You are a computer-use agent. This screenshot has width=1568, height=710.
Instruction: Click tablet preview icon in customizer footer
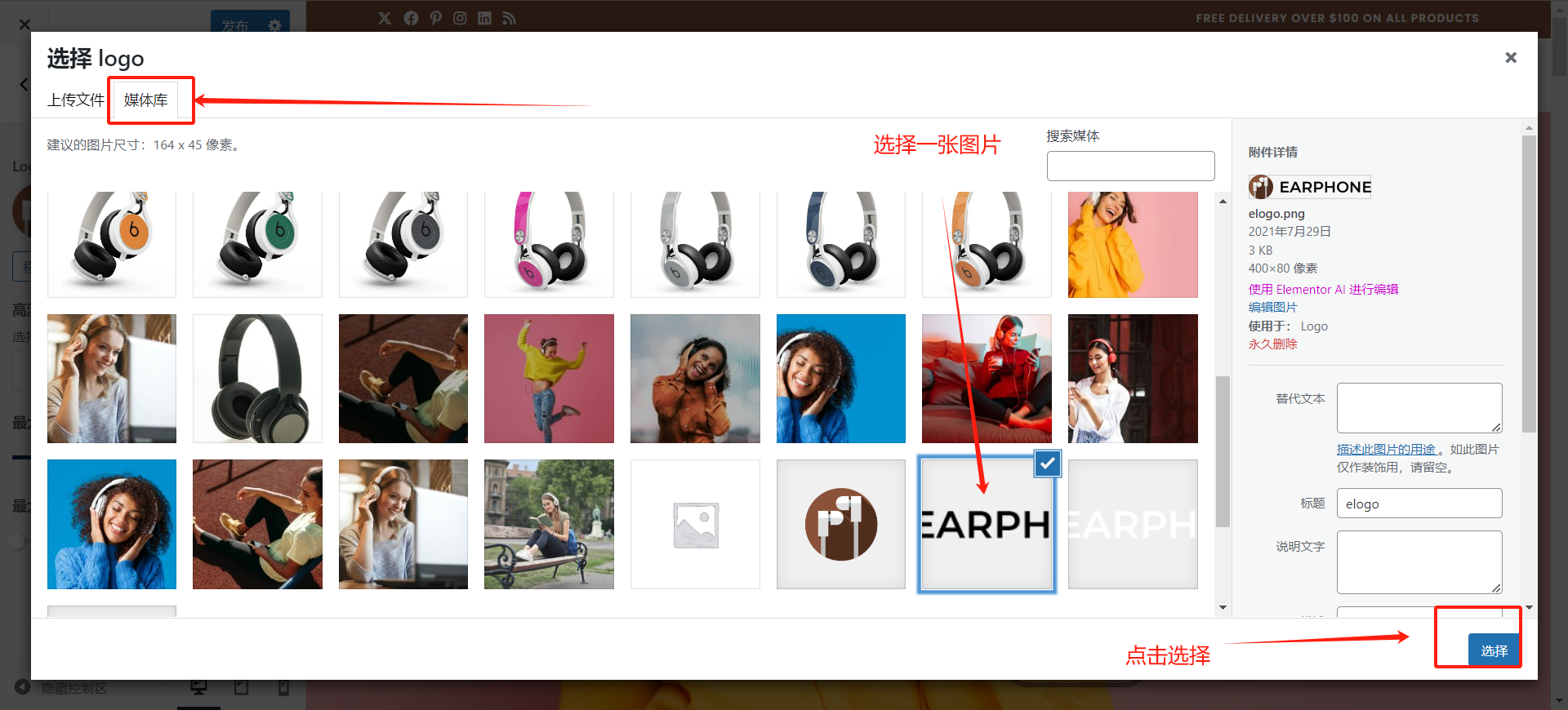242,688
